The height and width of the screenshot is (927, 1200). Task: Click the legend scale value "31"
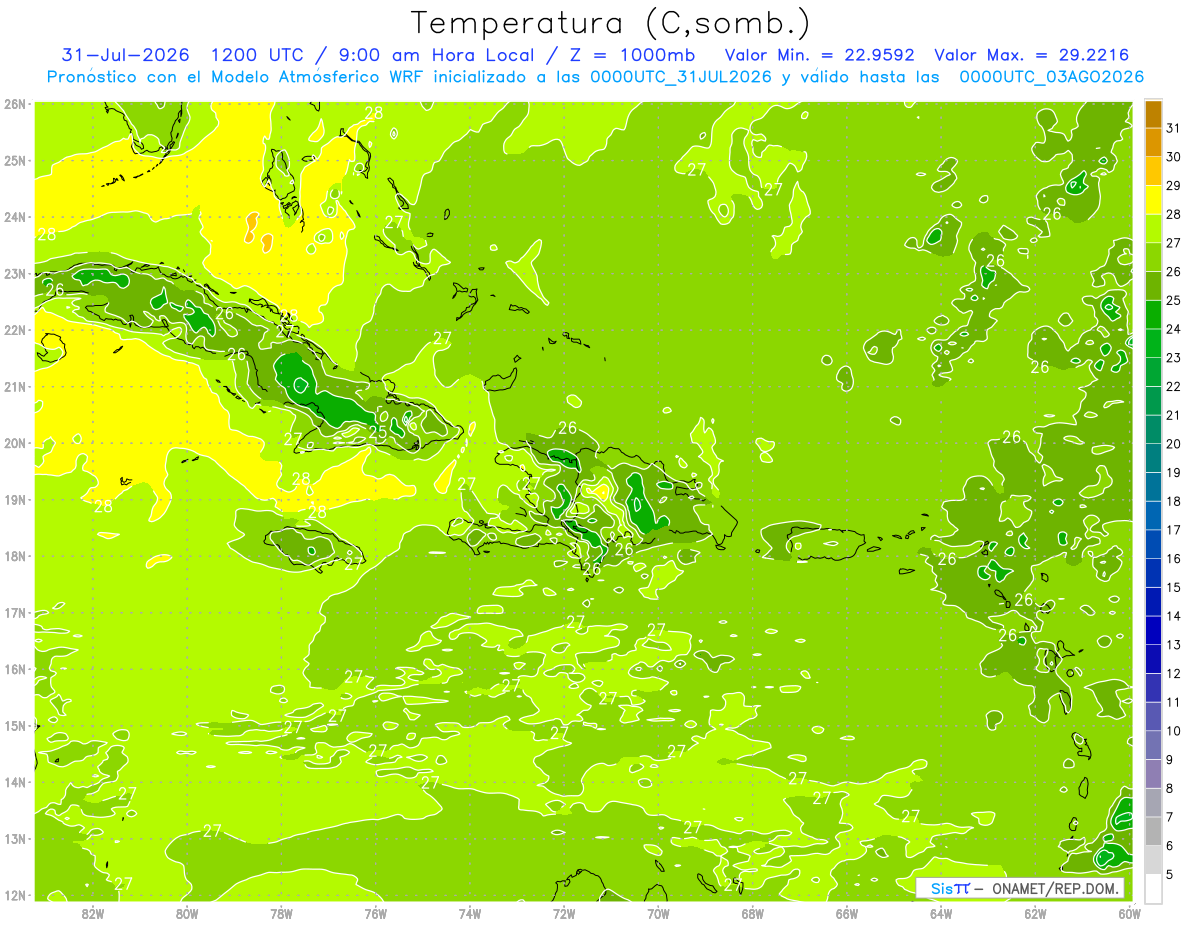(x=1174, y=129)
